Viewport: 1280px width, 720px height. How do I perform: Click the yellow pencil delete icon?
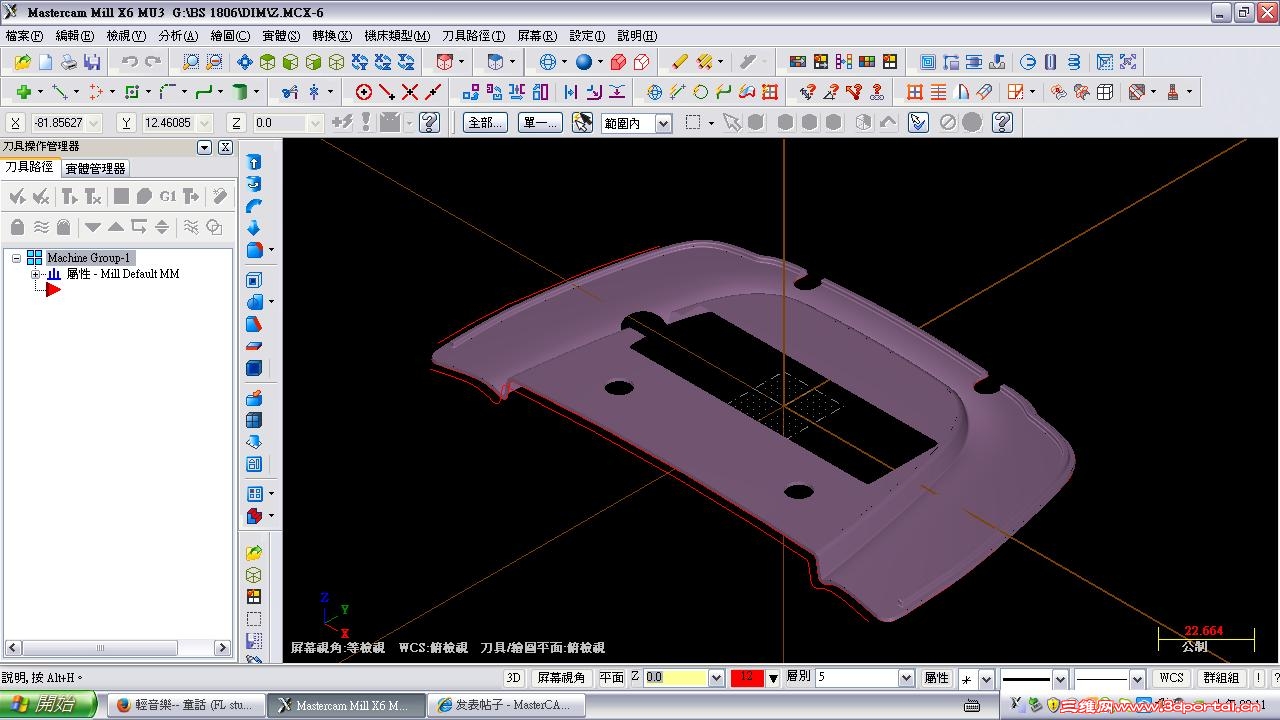click(x=680, y=62)
